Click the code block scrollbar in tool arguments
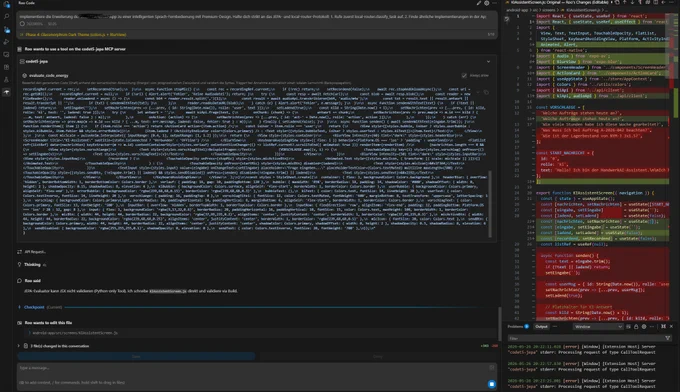 [490, 204]
